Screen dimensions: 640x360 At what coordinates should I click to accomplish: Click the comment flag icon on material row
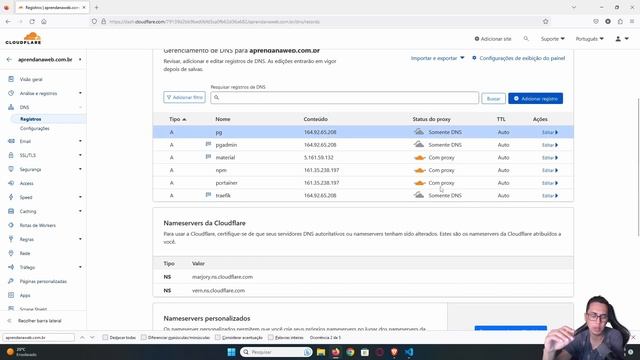[x=208, y=157]
